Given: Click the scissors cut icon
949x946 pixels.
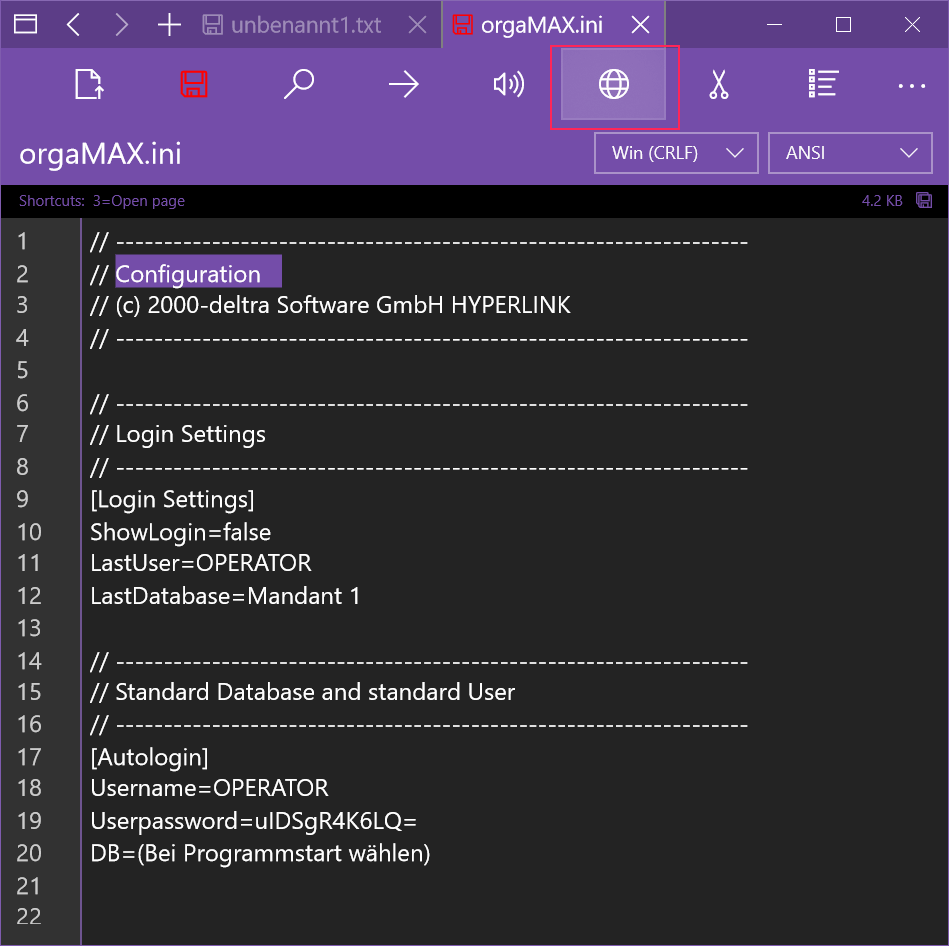Looking at the screenshot, I should (x=718, y=84).
